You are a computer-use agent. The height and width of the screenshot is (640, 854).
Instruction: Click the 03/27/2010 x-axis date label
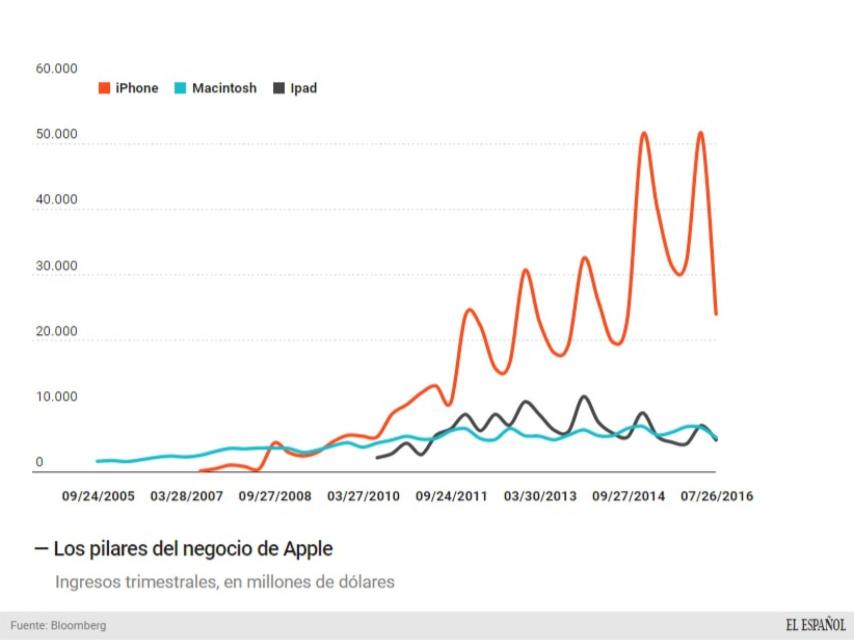coord(363,495)
